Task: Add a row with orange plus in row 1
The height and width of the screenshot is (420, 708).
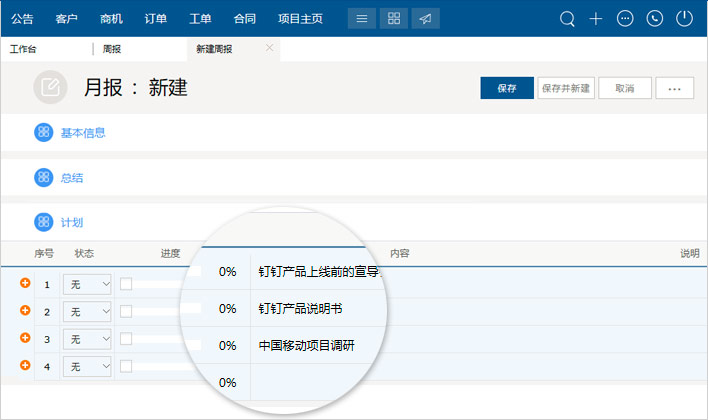Action: 25,284
